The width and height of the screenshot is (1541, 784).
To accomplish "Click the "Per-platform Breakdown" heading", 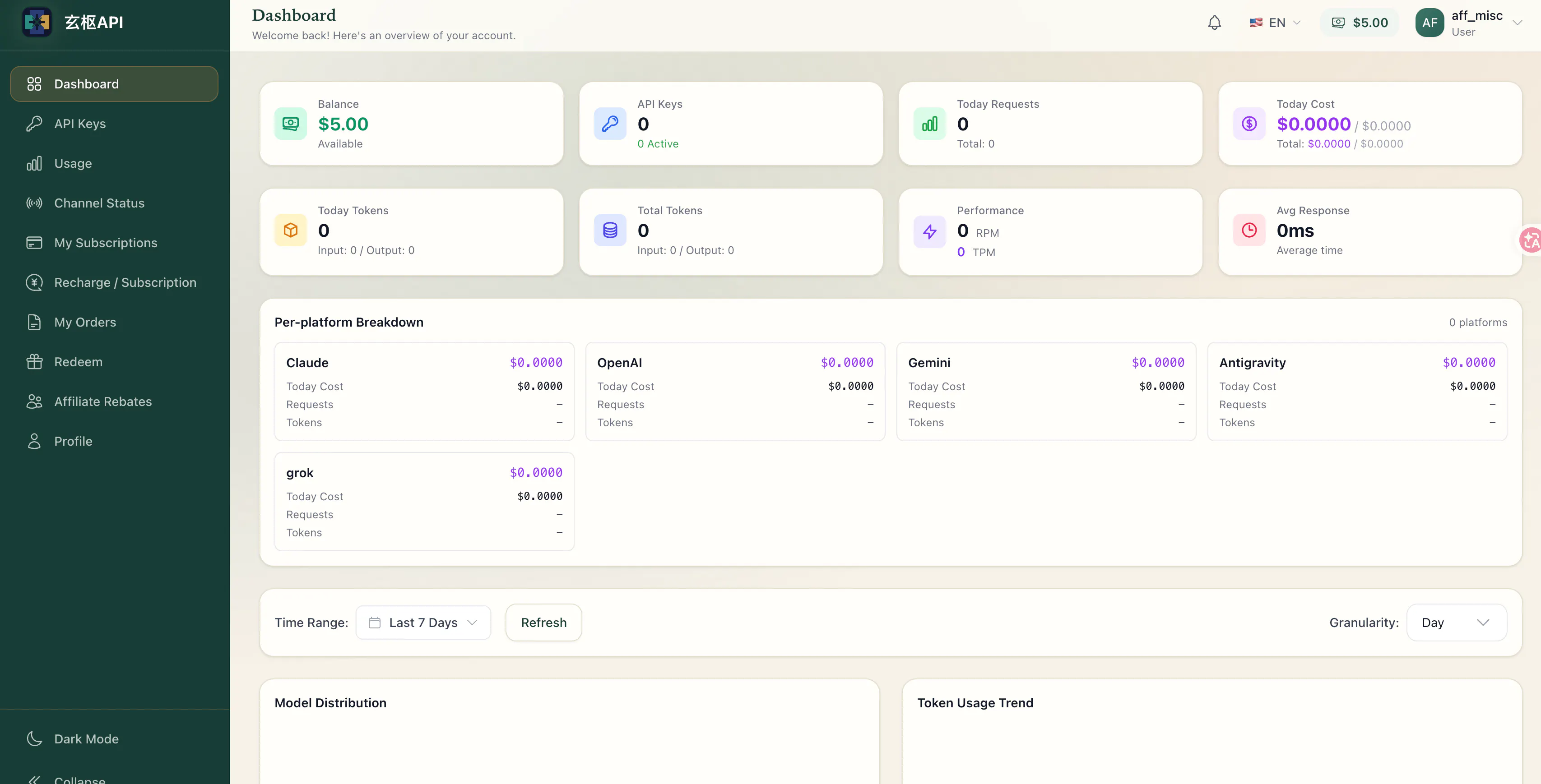I will 349,323.
